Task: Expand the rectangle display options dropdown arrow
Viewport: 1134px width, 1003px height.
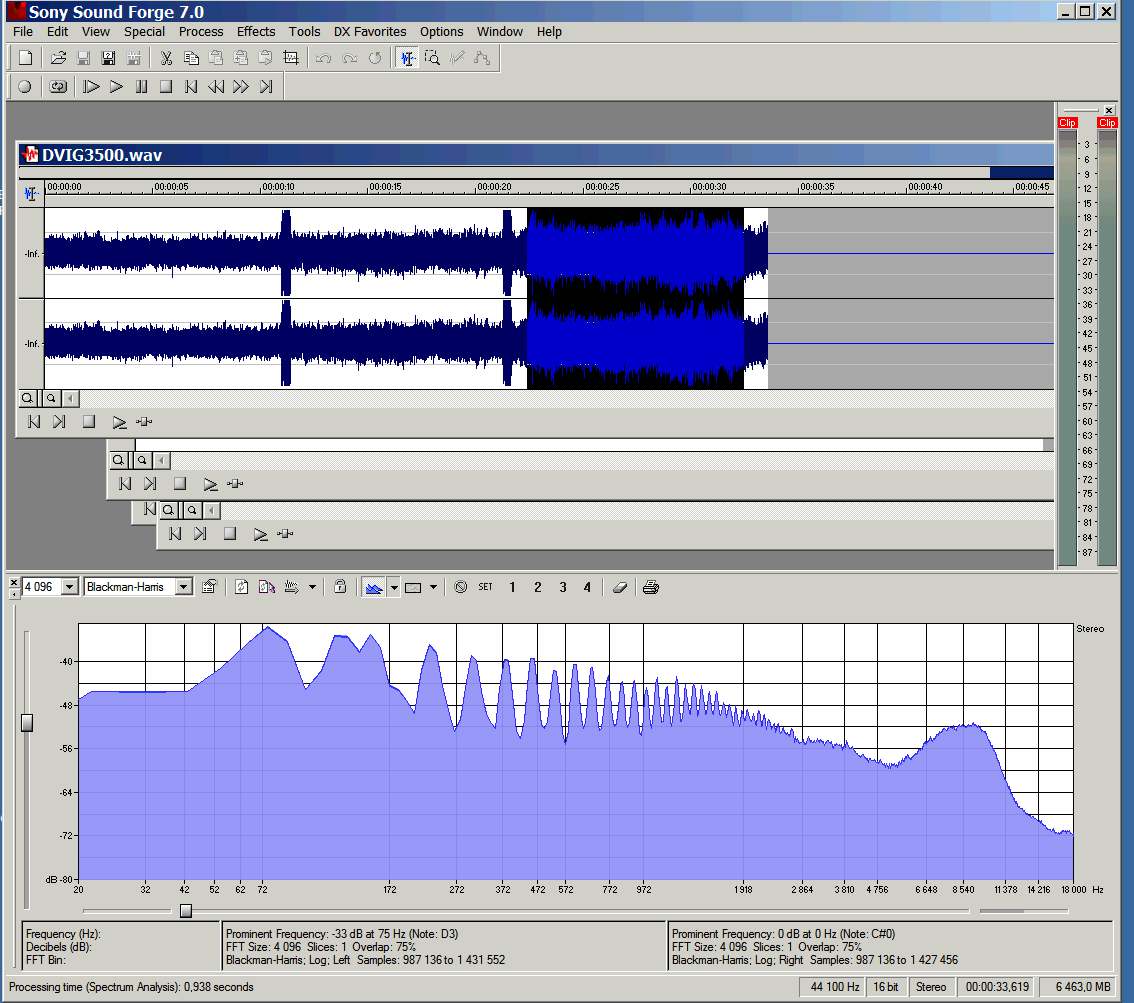Action: coord(433,587)
